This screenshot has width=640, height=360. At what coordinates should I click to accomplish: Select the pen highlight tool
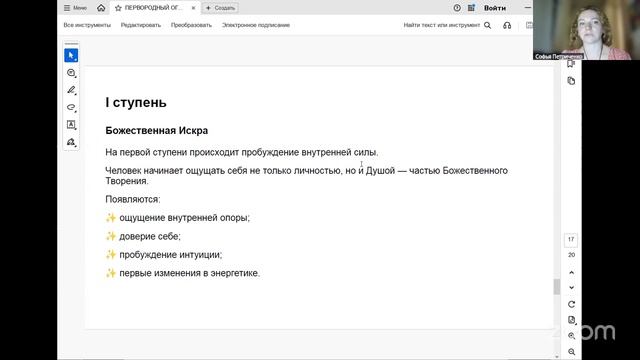point(71,90)
